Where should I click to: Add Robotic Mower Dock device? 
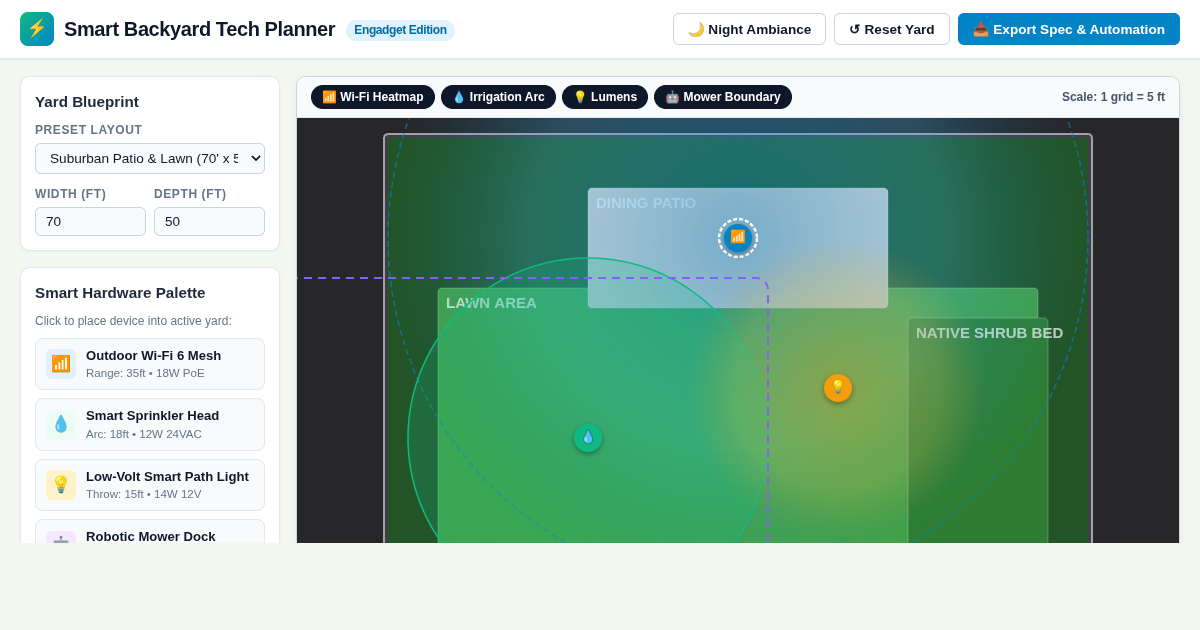[x=150, y=532]
